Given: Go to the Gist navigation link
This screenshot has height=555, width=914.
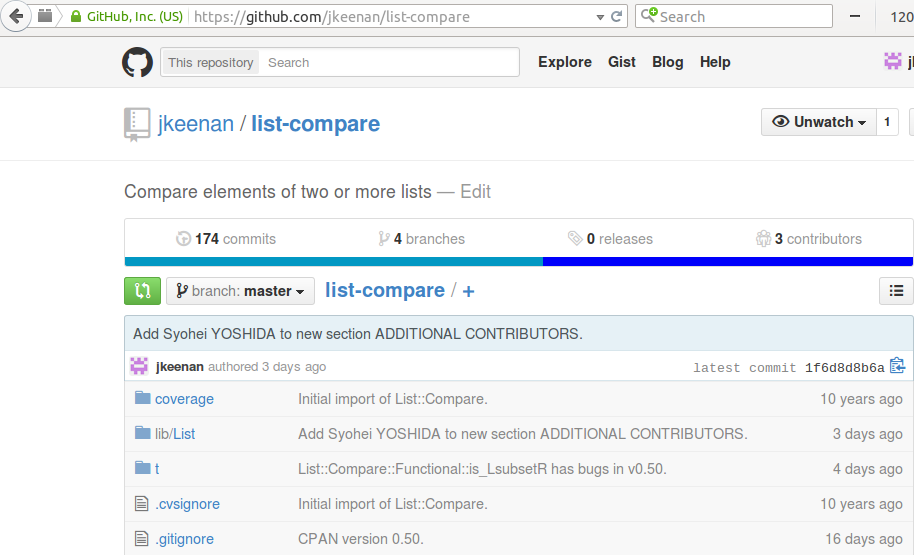Looking at the screenshot, I should point(621,62).
